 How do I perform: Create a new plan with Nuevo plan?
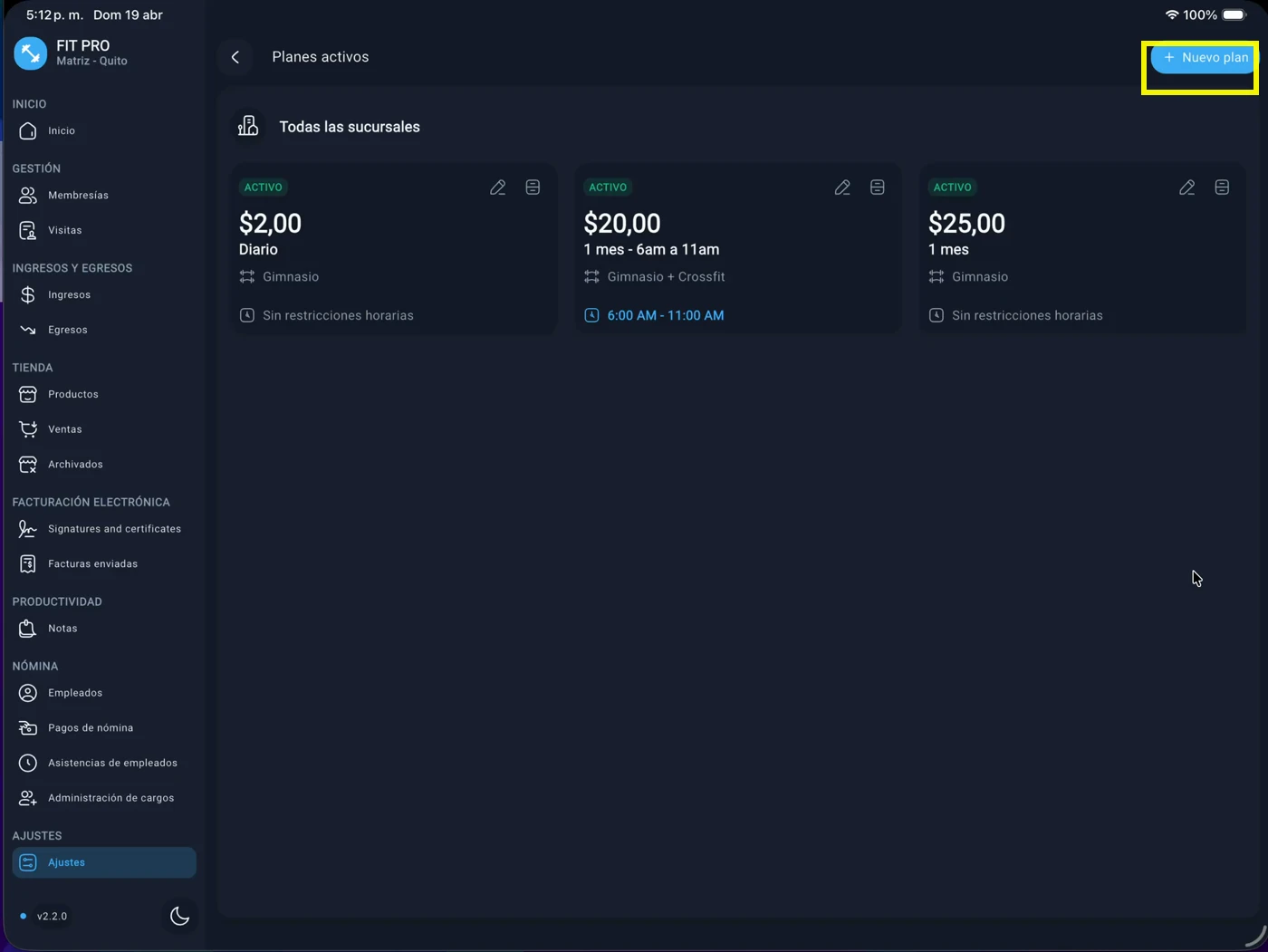tap(1204, 58)
